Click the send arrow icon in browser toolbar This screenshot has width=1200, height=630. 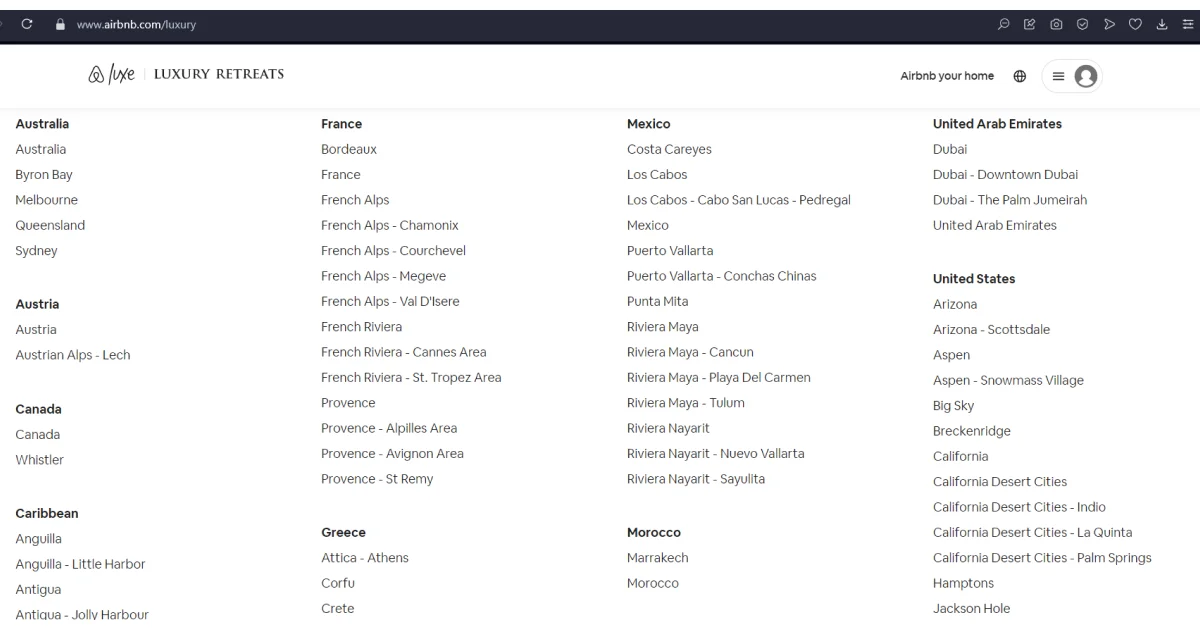(1112, 25)
